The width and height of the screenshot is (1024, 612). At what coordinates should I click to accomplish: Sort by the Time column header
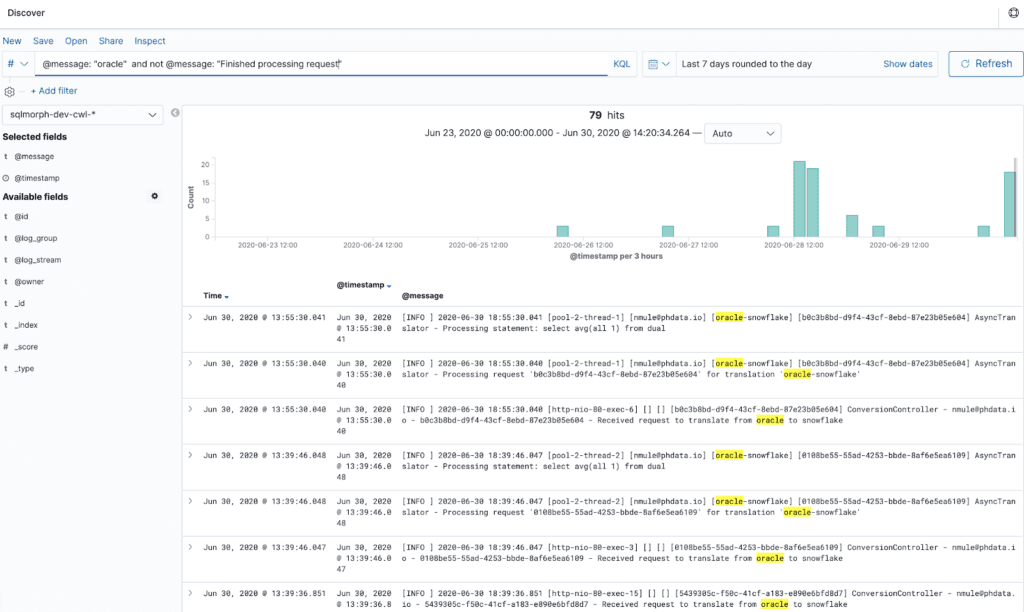point(216,296)
